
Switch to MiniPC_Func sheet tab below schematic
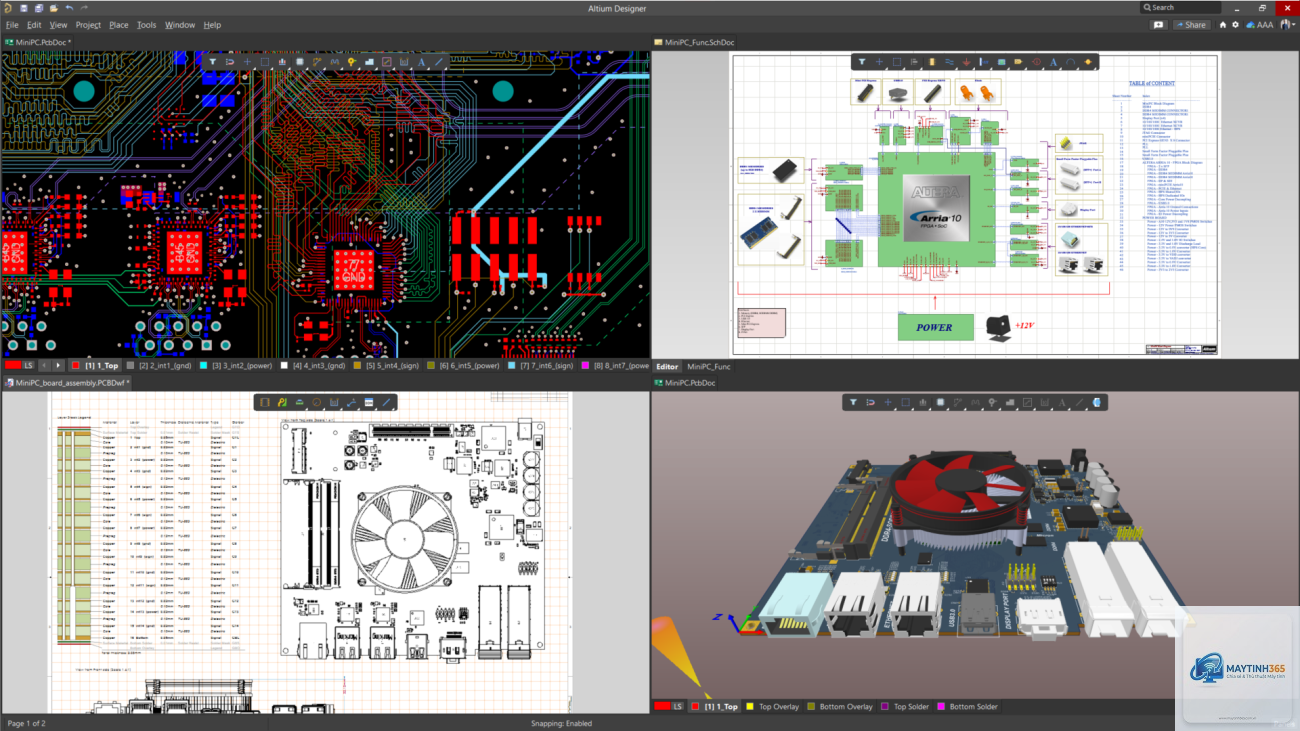(x=709, y=367)
